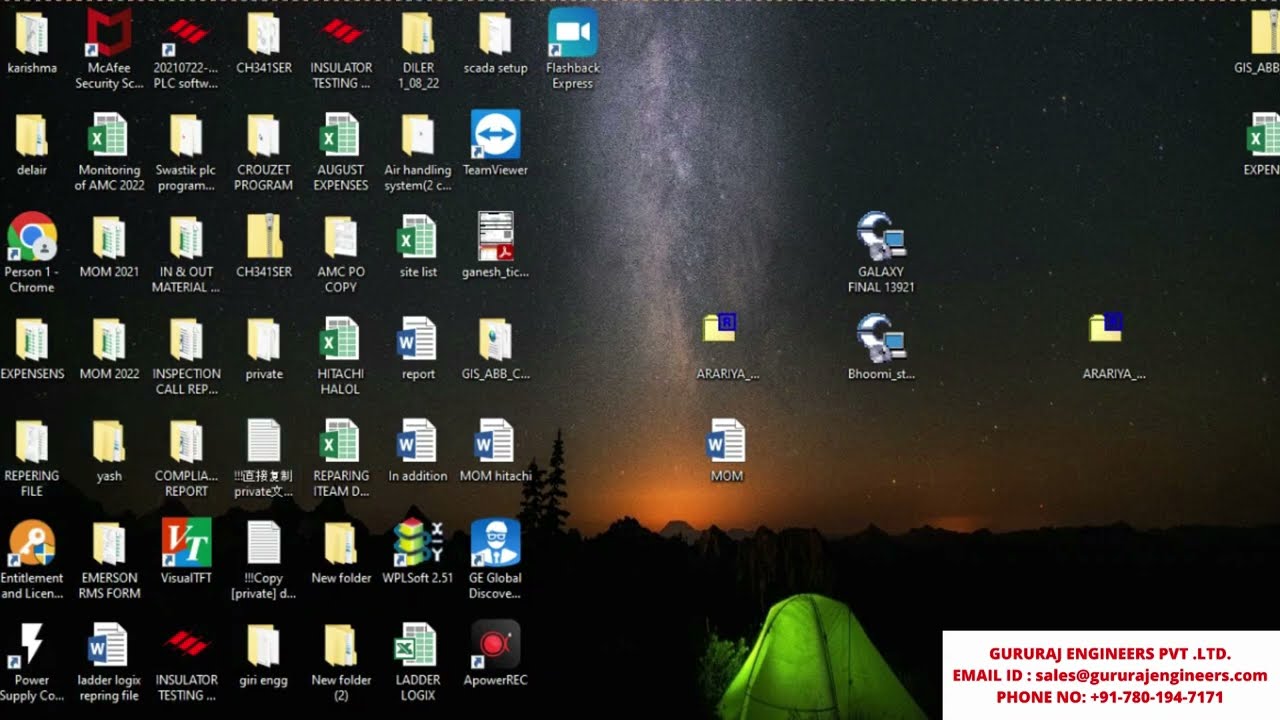Open the scada setup folder
Viewport: 1280px width, 720px height.
point(495,42)
